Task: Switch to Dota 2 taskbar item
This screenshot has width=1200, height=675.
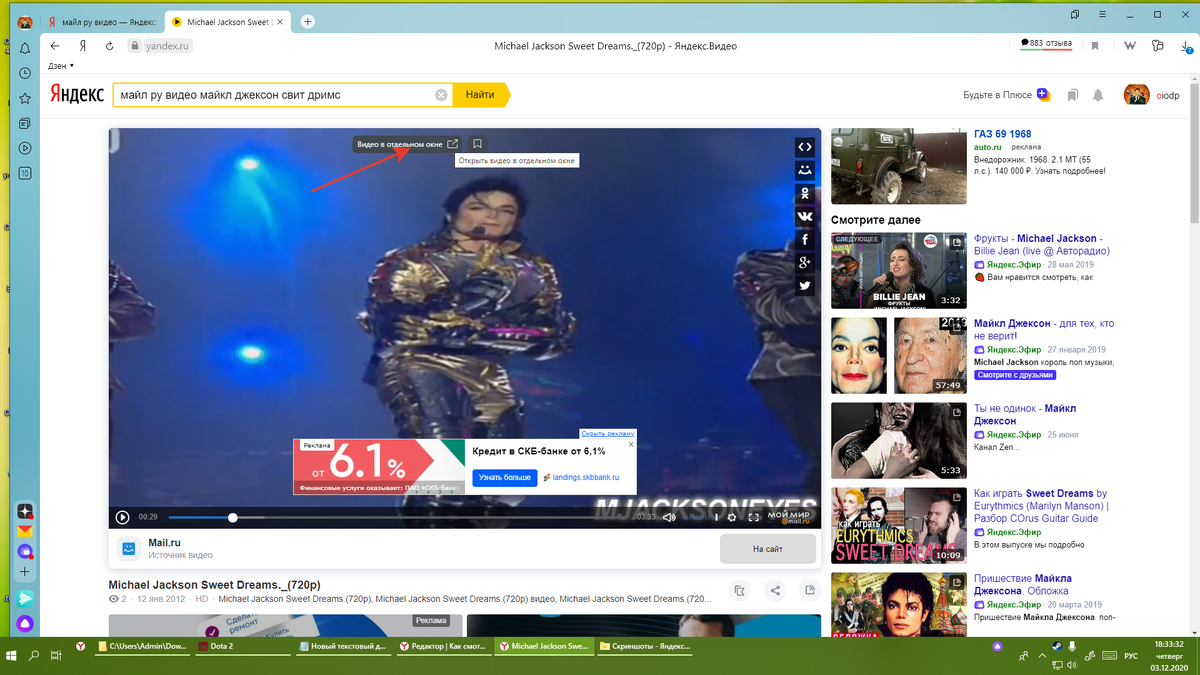Action: [243, 646]
